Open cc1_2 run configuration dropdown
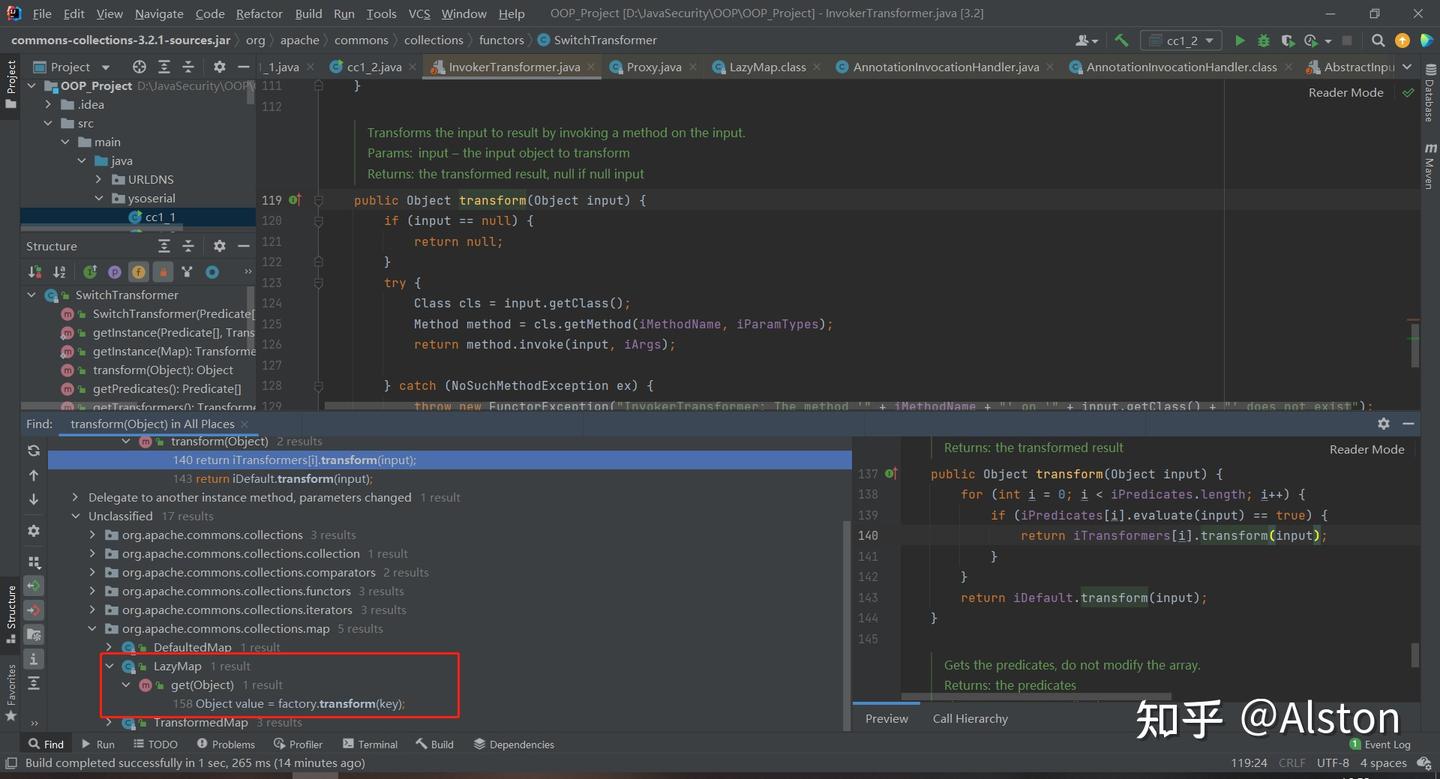Viewport: 1440px width, 779px height. pyautogui.click(x=1180, y=41)
